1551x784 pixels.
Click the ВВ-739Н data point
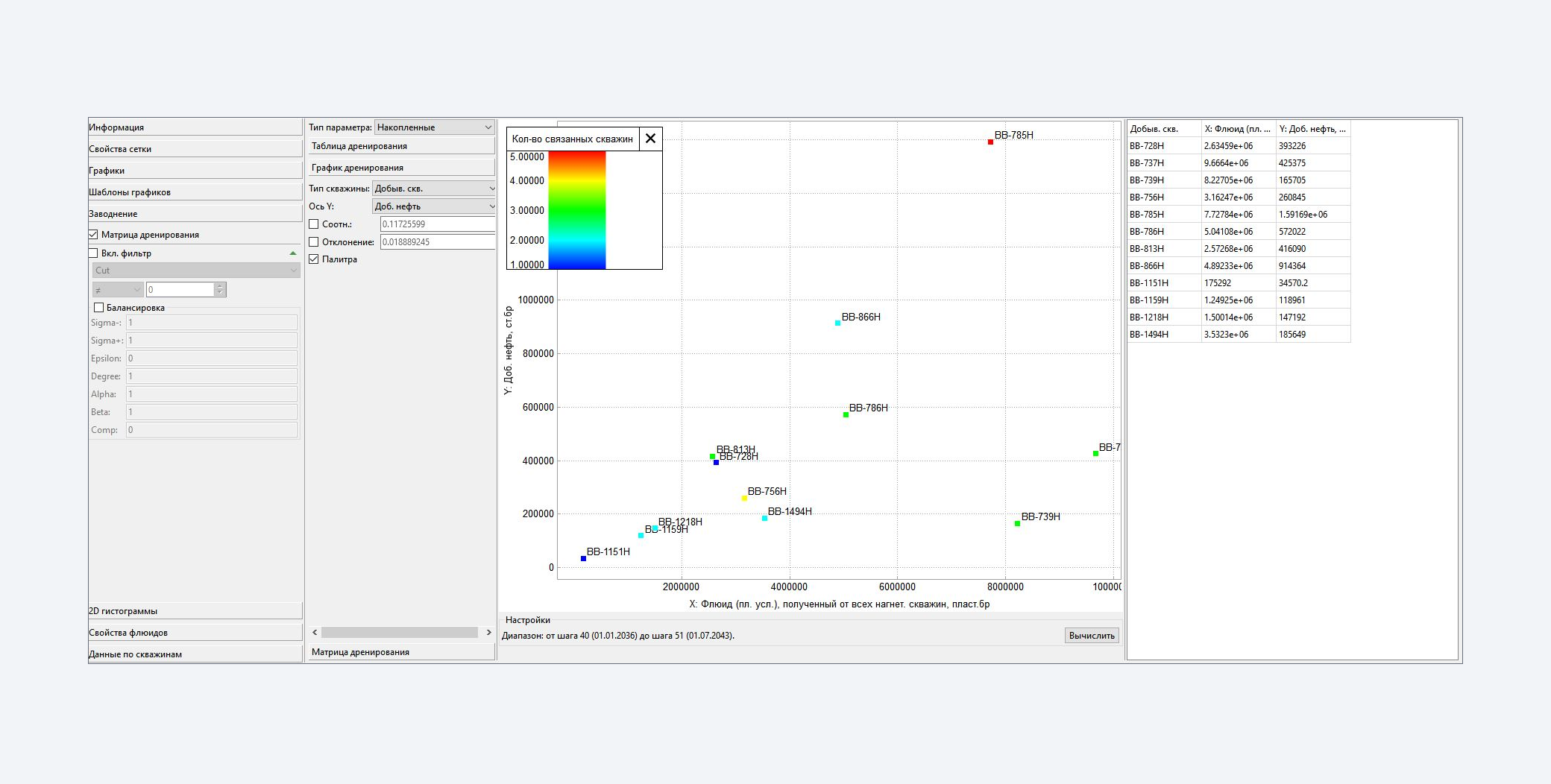pos(1017,523)
